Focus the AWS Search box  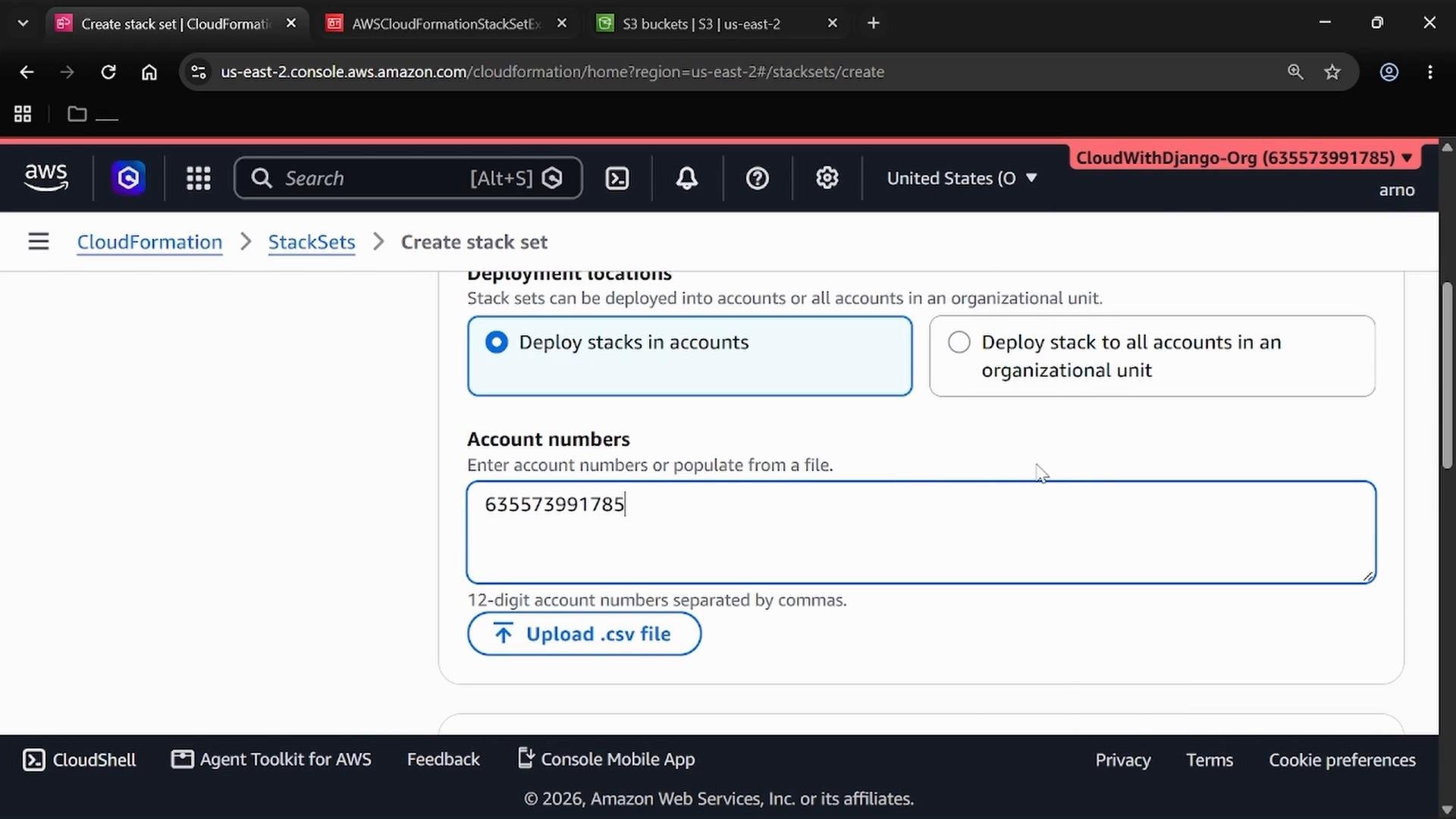click(x=408, y=178)
